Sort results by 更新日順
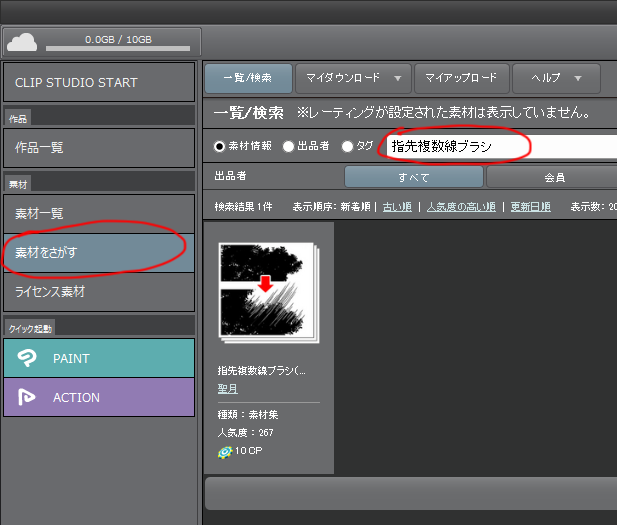617x525 pixels. pos(530,207)
